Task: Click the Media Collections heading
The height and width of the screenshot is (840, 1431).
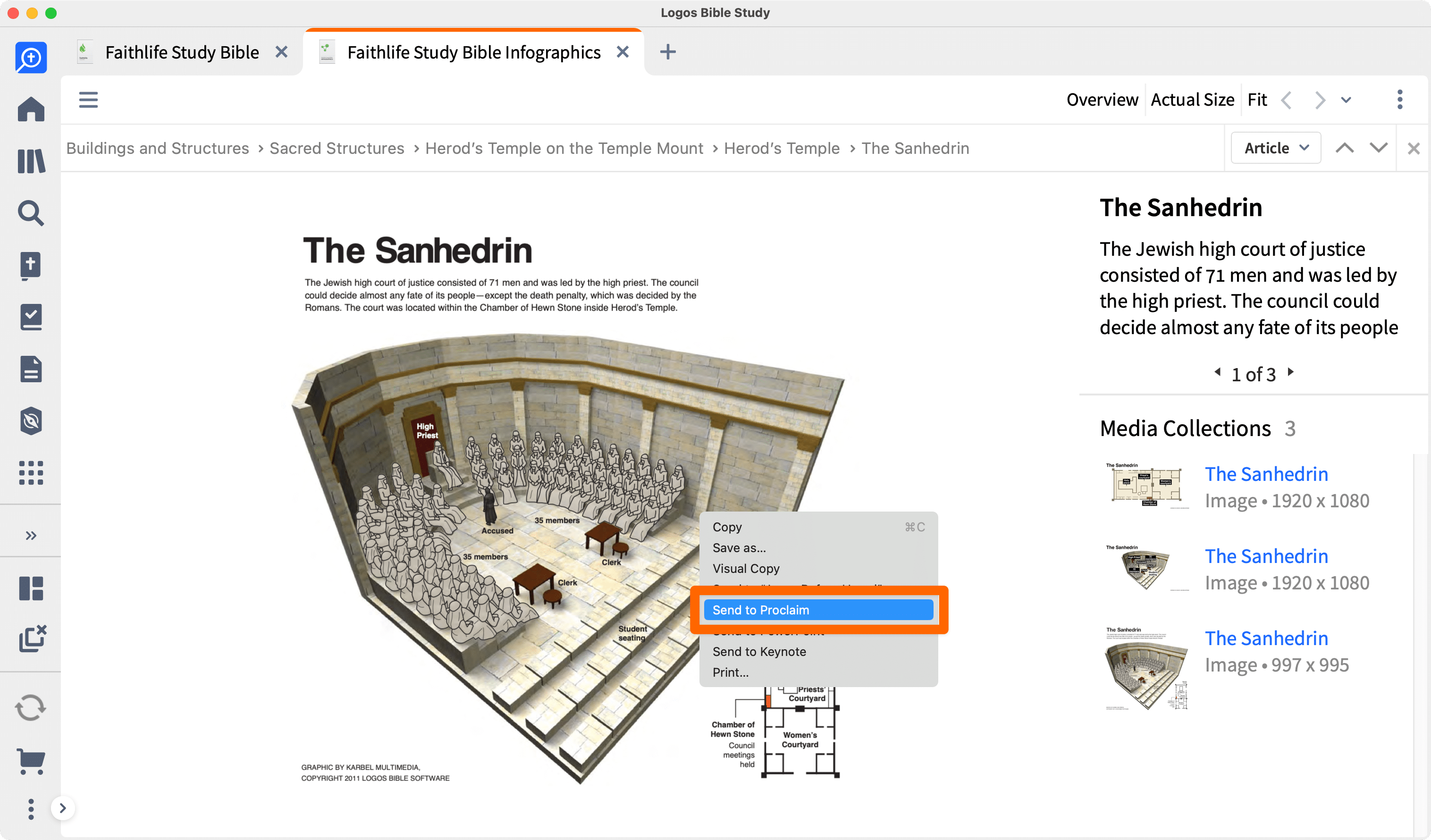Action: pyautogui.click(x=1185, y=428)
